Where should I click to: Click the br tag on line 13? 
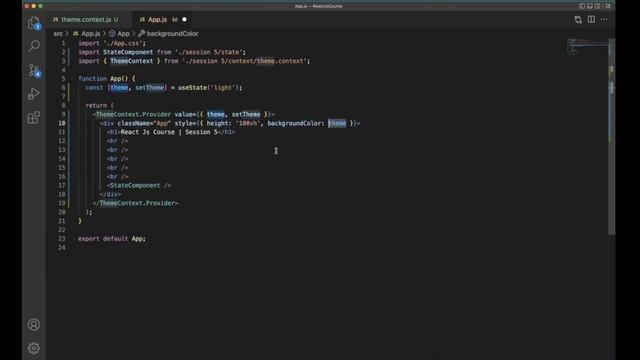tap(118, 150)
